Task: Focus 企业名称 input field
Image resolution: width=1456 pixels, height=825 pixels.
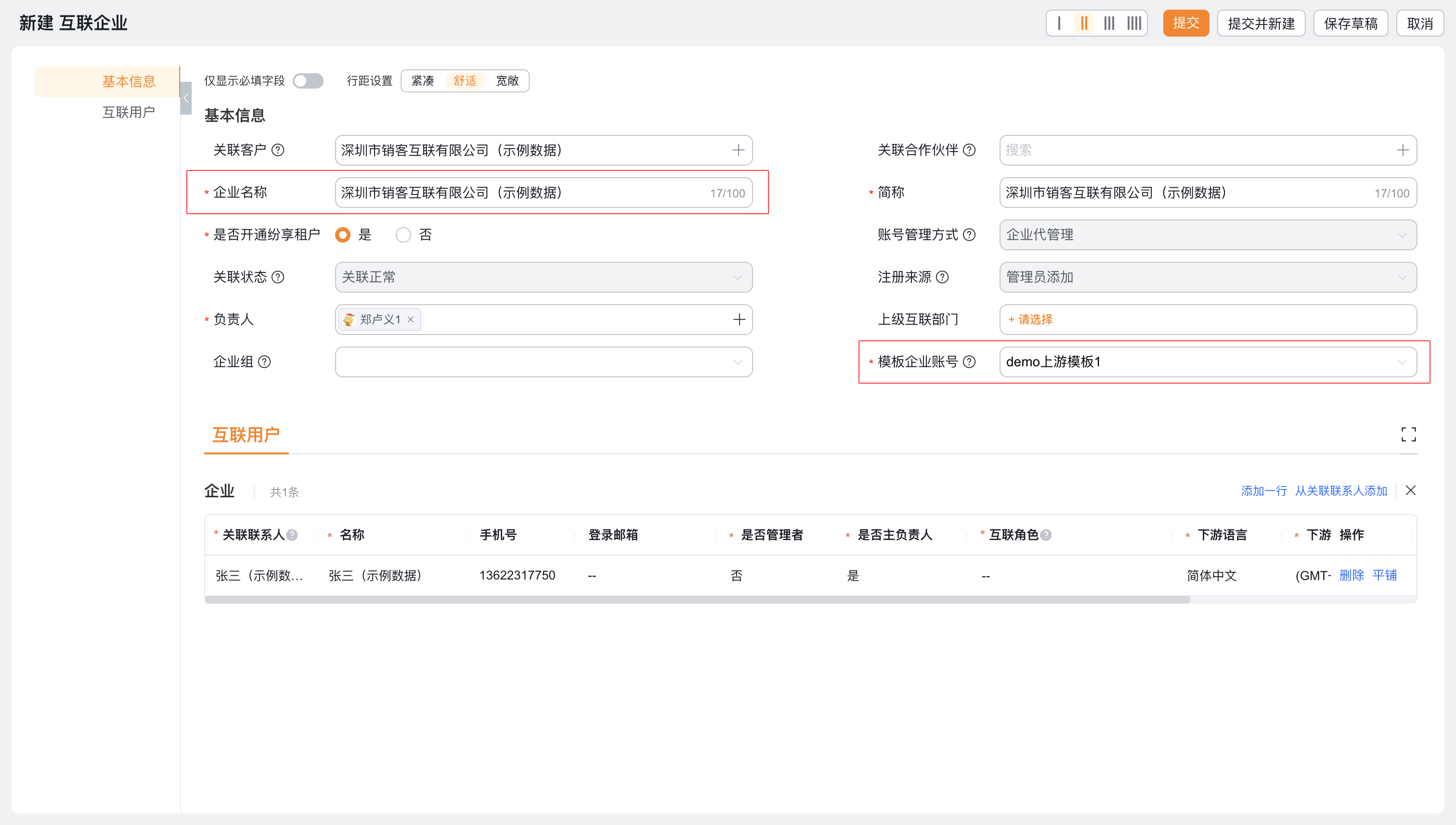Action: [544, 193]
